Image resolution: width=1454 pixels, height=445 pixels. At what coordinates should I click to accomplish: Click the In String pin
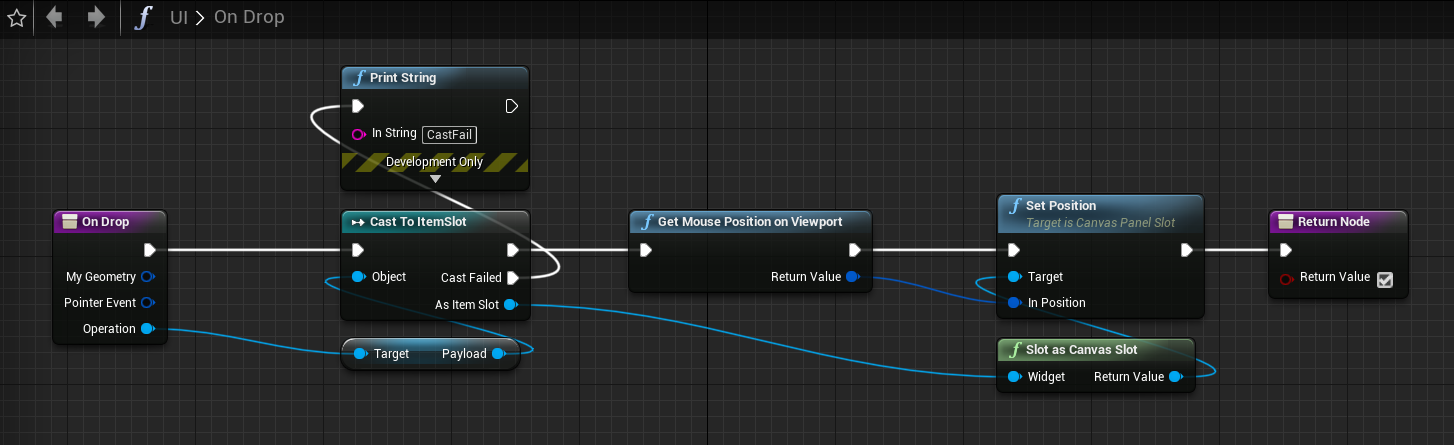(358, 134)
